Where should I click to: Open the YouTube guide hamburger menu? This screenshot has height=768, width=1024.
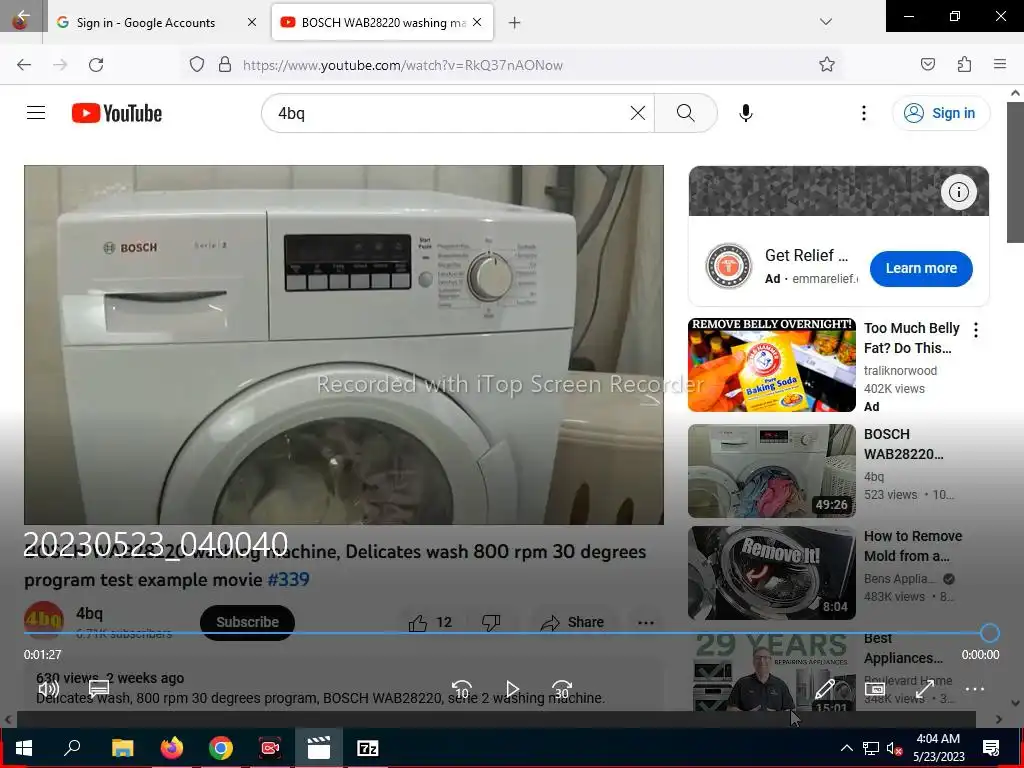tap(36, 113)
